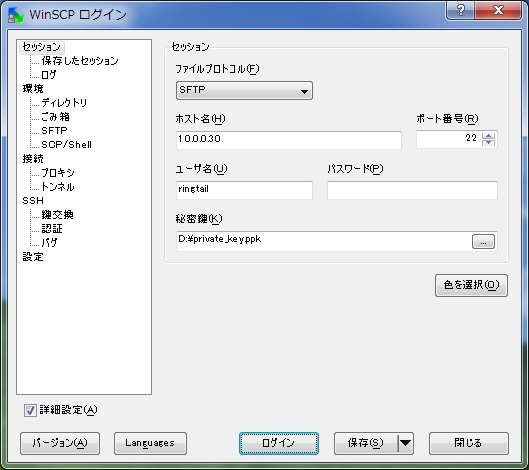Click the WinSCP icon in the title bar
This screenshot has width=529, height=470.
(x=16, y=15)
